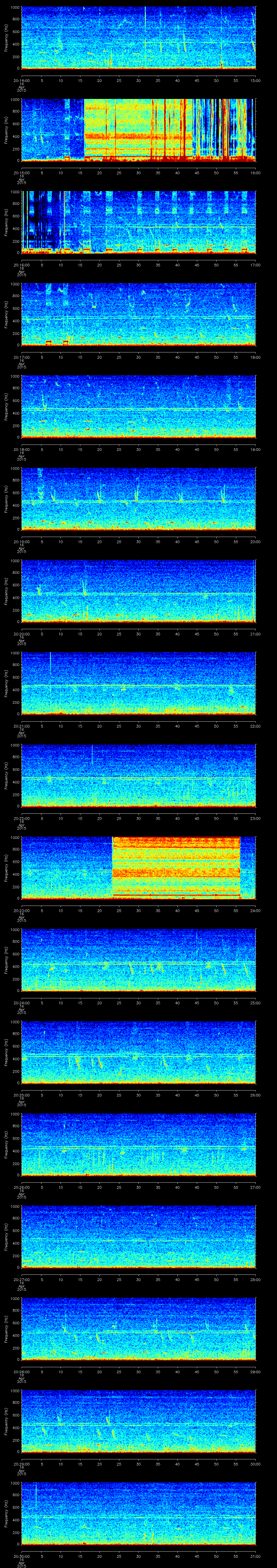Click the '20:25:00' start time label

[x=21, y=1095]
